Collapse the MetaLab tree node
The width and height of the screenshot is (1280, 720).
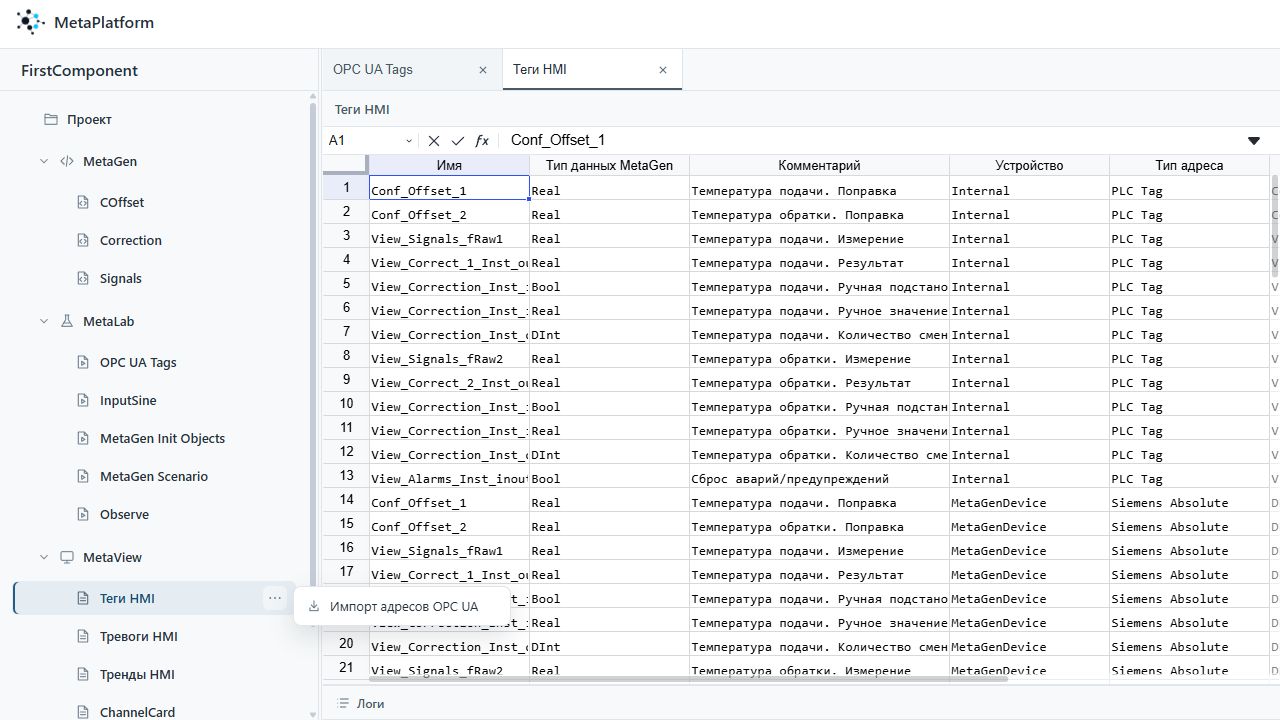tap(44, 321)
